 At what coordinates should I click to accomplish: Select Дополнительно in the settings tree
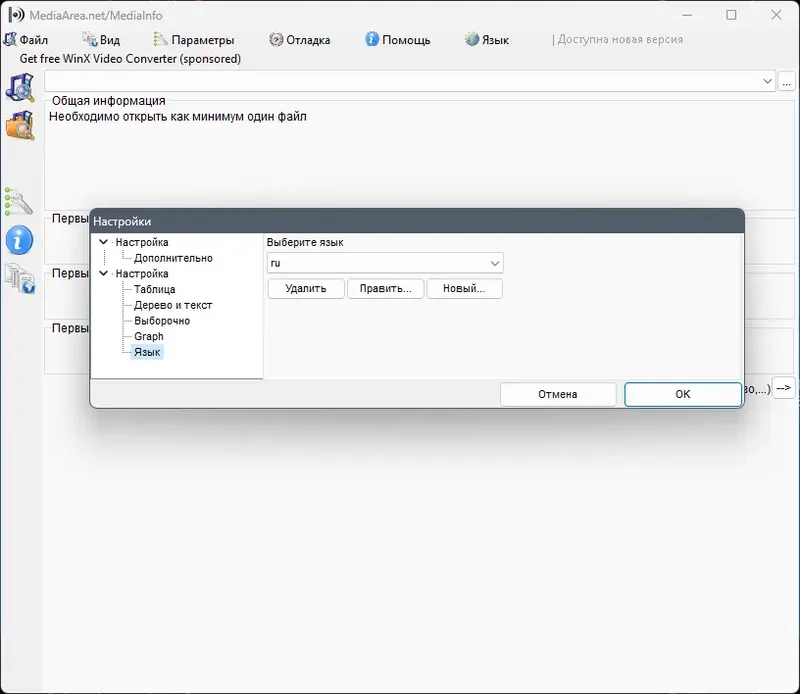[x=173, y=258]
